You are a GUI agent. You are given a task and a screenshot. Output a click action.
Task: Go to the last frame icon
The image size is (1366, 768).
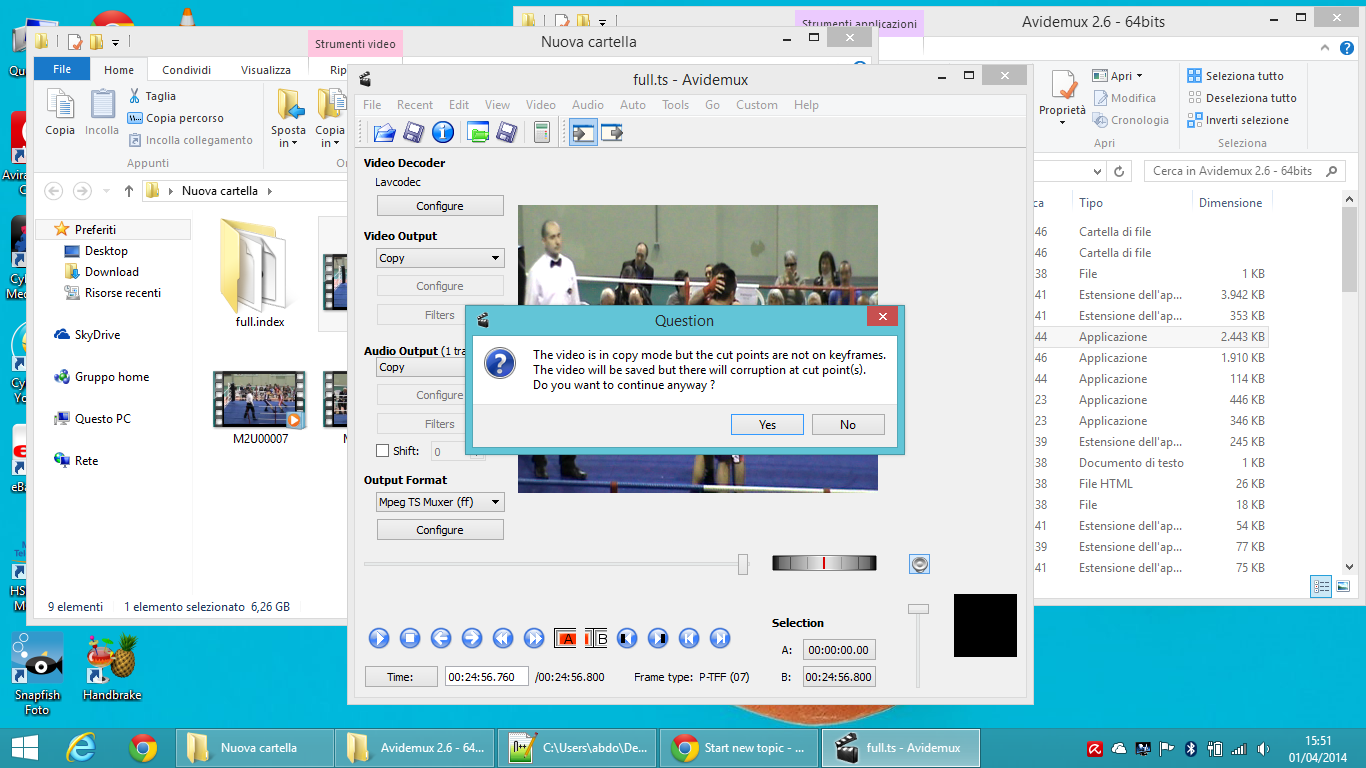coord(720,638)
